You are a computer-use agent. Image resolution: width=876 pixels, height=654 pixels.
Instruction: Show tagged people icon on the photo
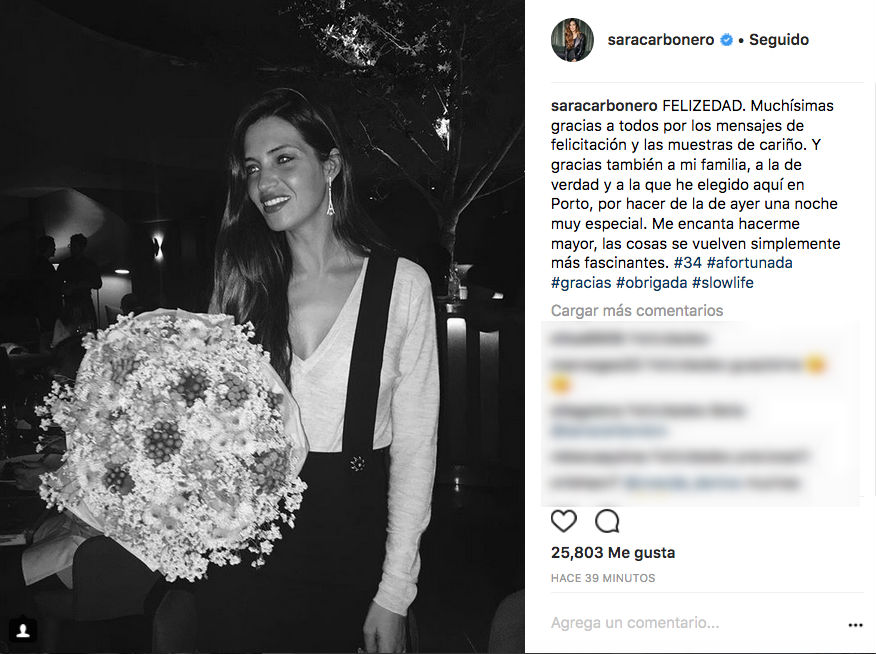(23, 631)
